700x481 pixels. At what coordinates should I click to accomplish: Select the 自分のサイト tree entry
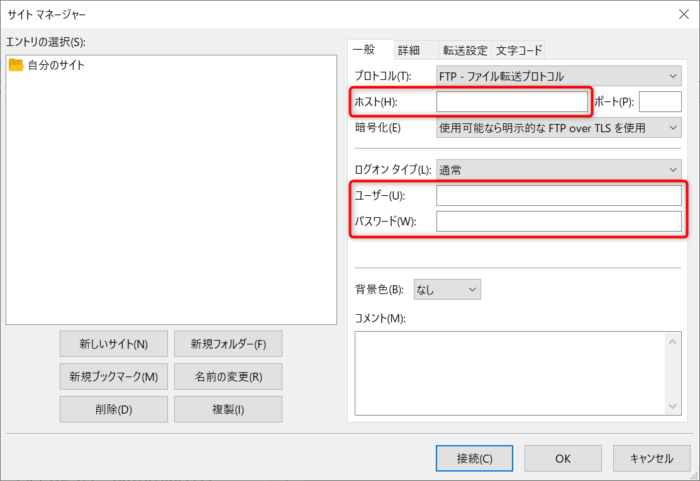56,65
